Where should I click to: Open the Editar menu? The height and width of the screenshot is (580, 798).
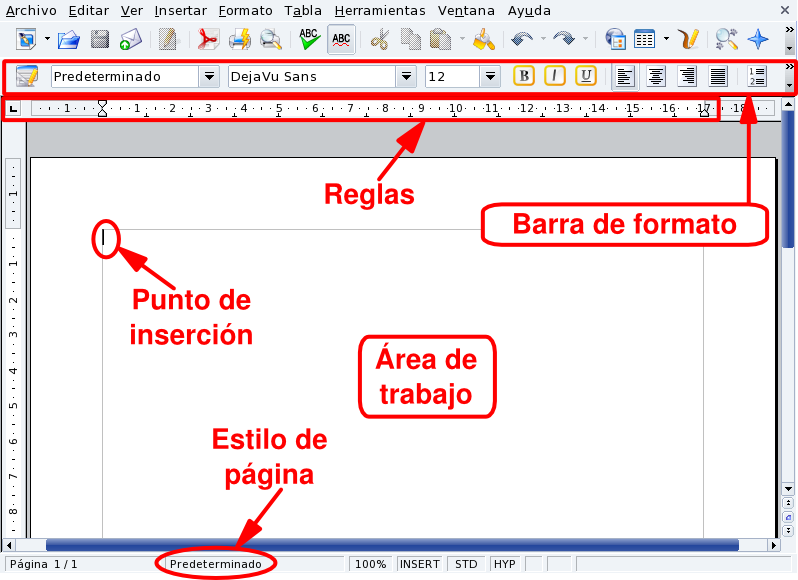pos(89,11)
